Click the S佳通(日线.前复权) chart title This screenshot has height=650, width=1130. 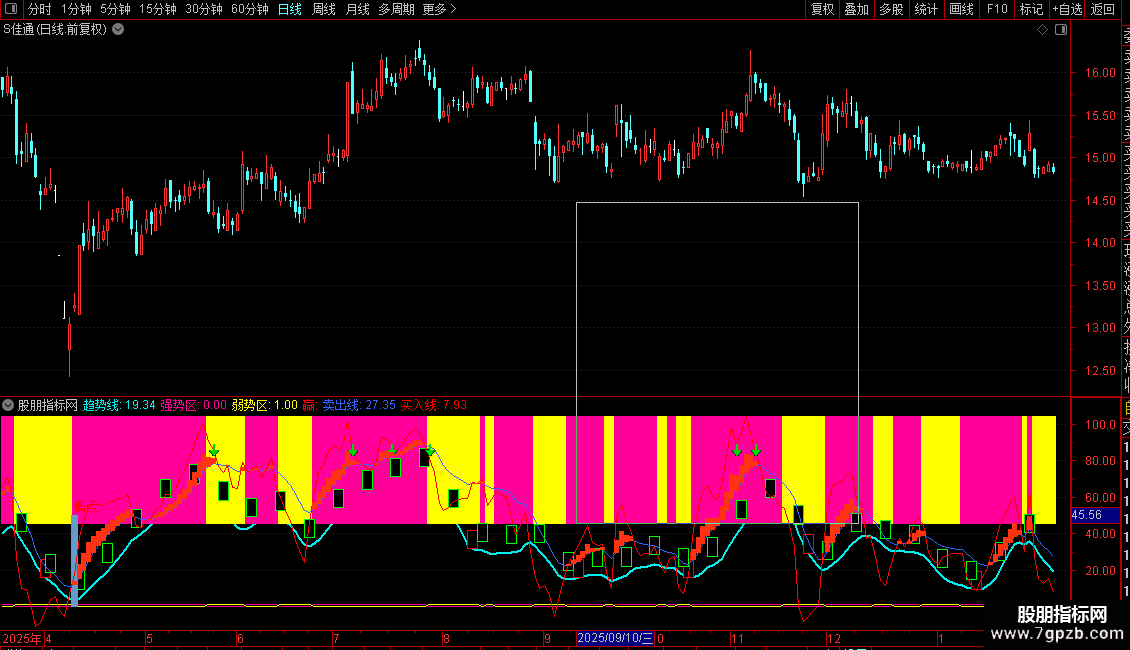coord(55,30)
